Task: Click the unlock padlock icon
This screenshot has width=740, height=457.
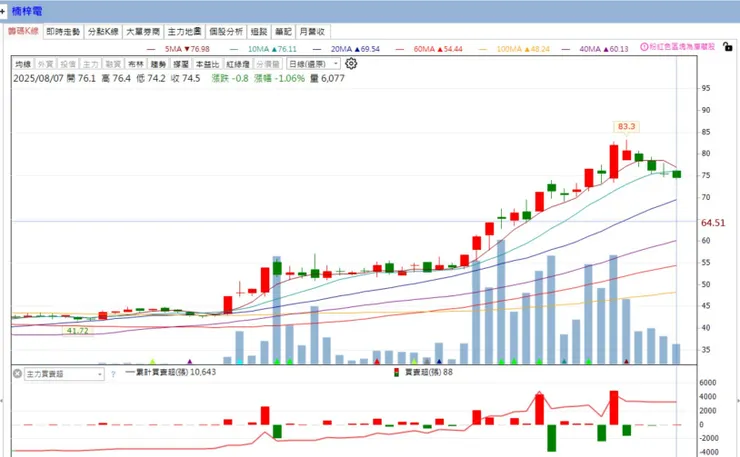Action: [727, 47]
